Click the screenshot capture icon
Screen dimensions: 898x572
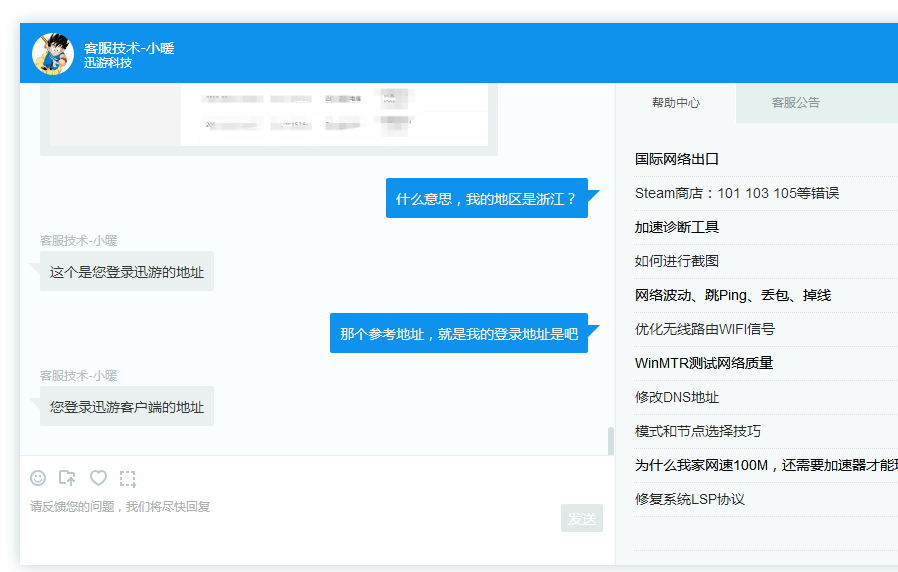(128, 478)
